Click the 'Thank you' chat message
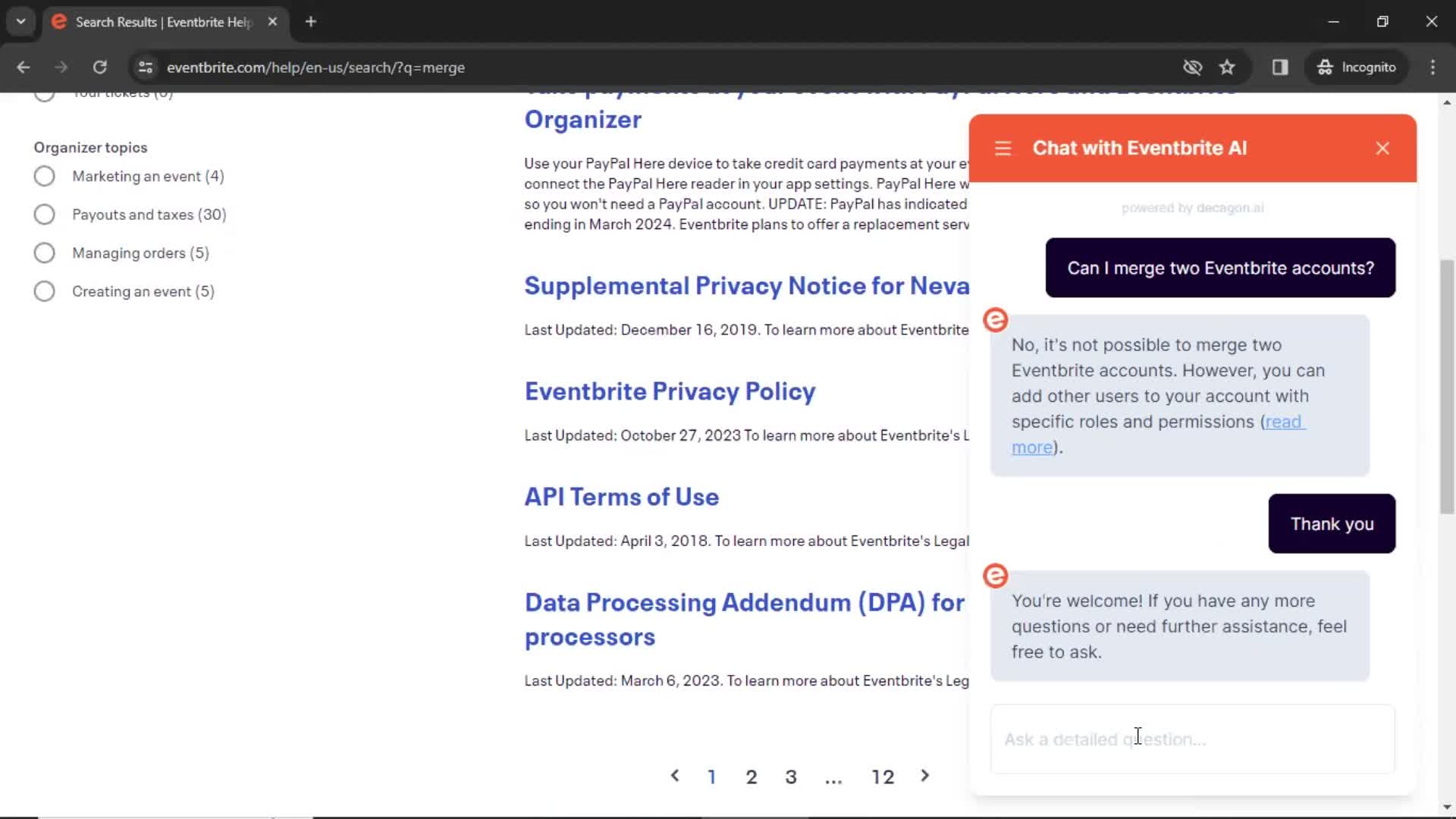1456x819 pixels. tap(1332, 524)
